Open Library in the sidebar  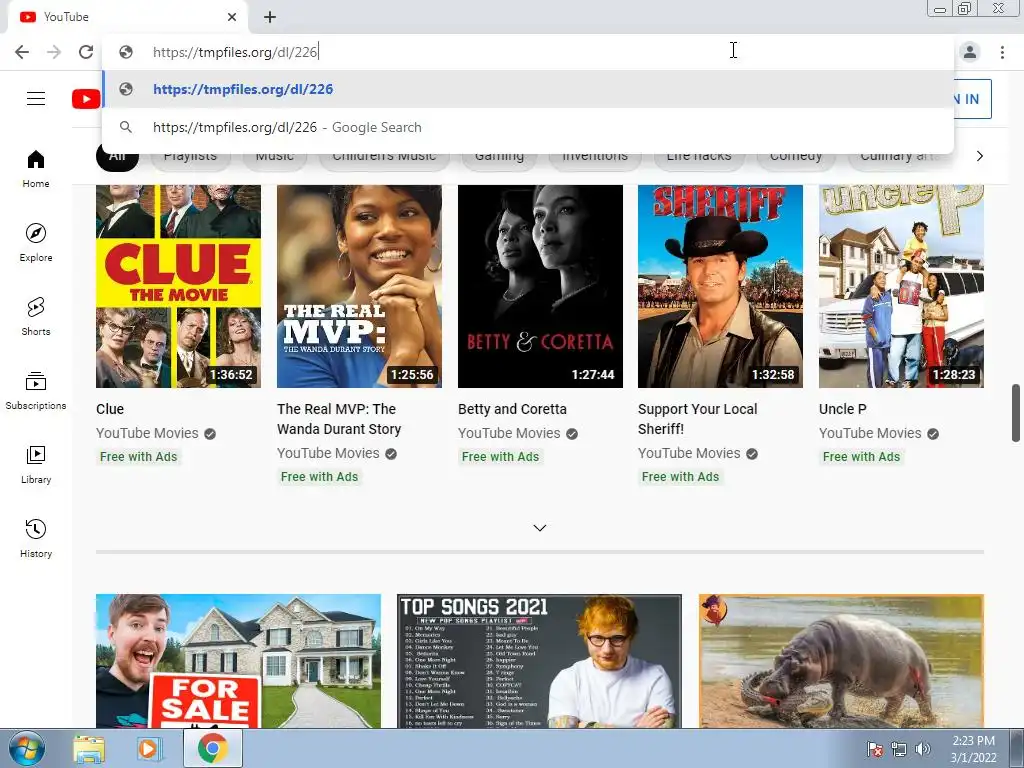coord(36,464)
